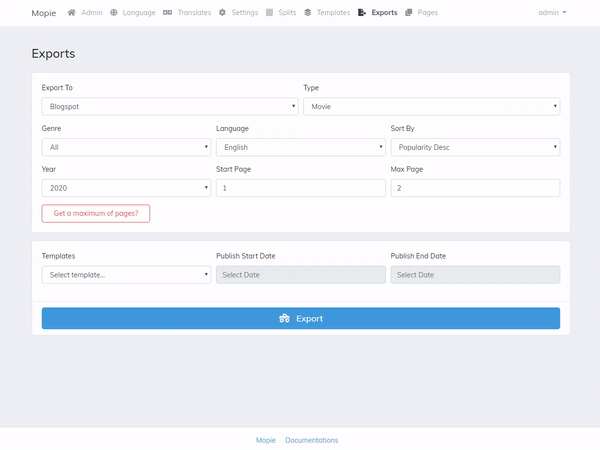Click the Pages icon in navbar
Viewport: 600px width, 450px height.
[409, 13]
